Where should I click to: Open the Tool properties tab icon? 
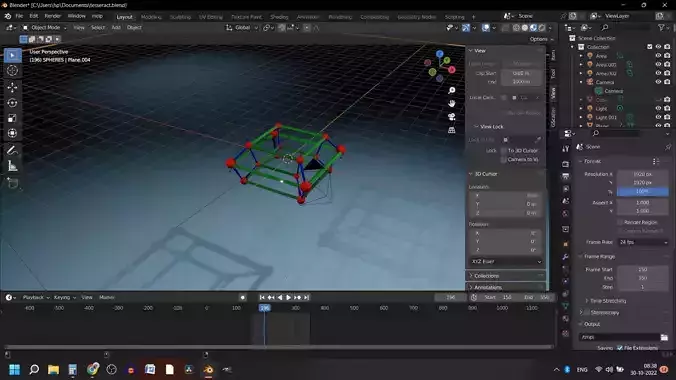coord(566,149)
